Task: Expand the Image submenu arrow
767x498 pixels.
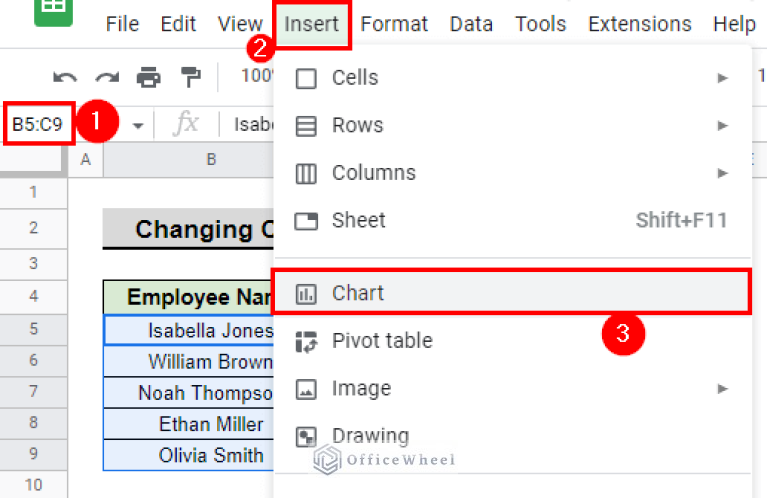Action: click(722, 389)
